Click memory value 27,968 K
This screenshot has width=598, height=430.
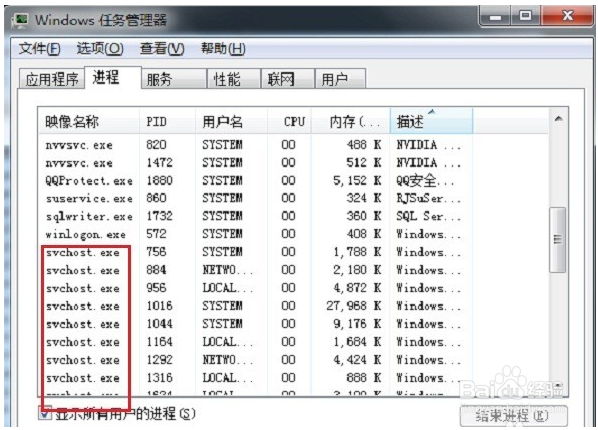[x=354, y=306]
